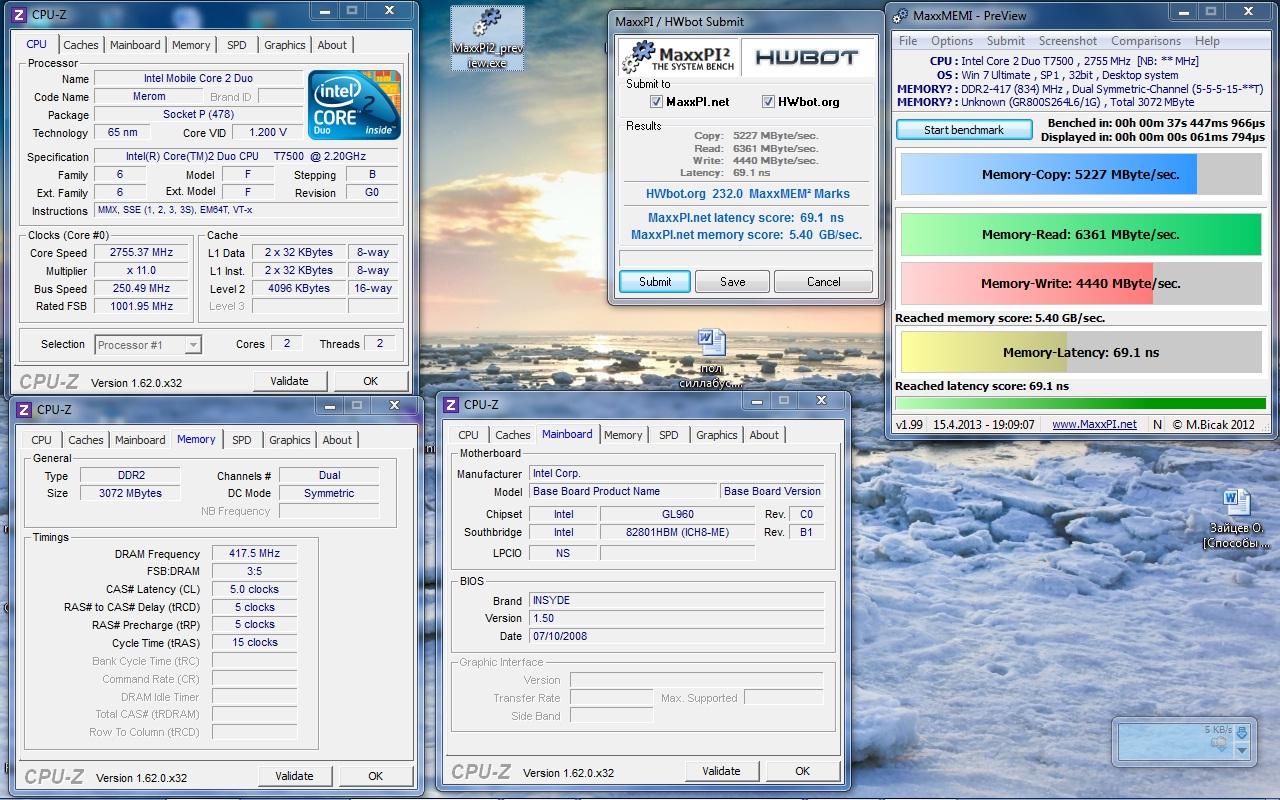Click the HWbot.org 232.0 MaxxMEM² Marks result

tap(747, 194)
